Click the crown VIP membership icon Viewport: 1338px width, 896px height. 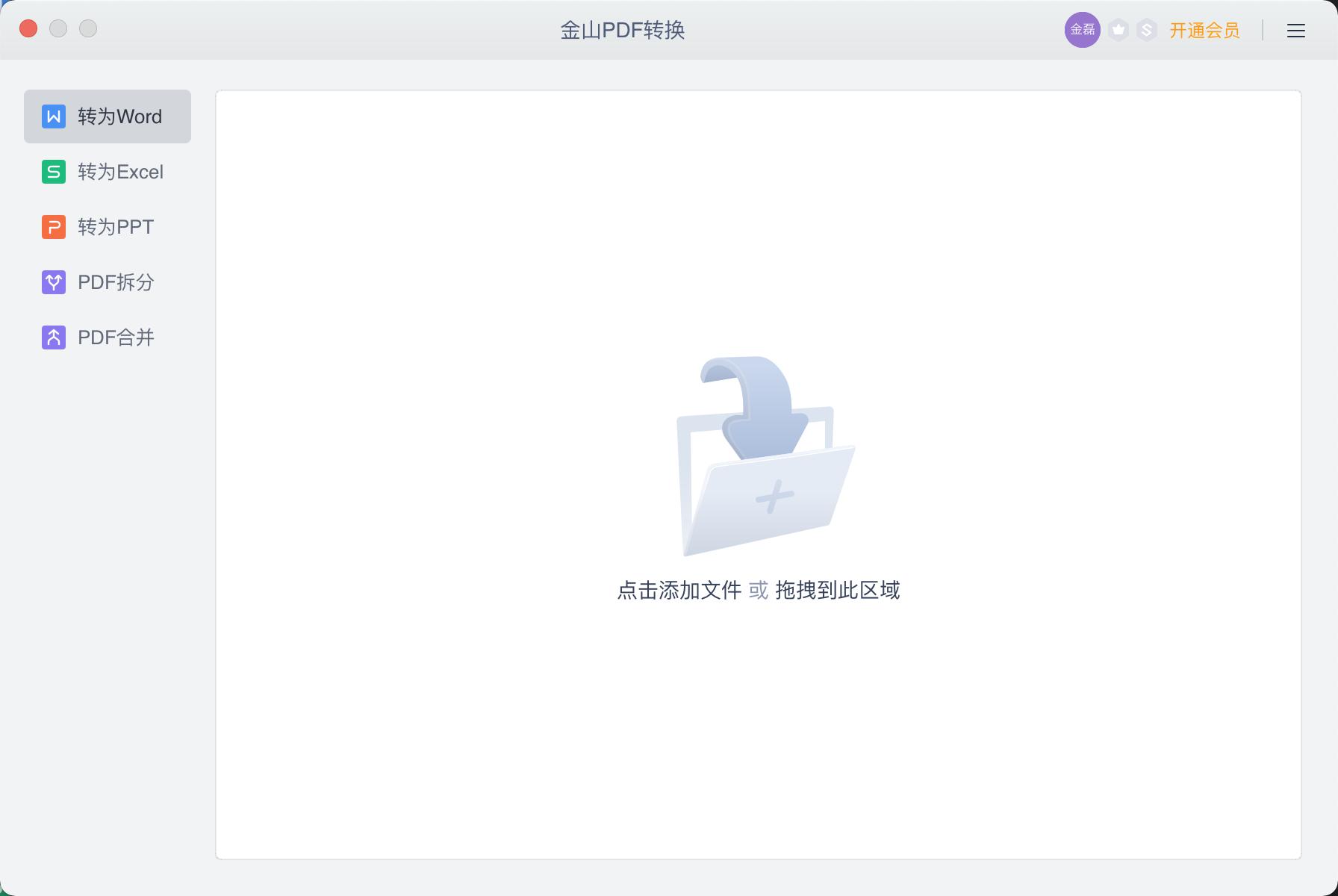1118,31
